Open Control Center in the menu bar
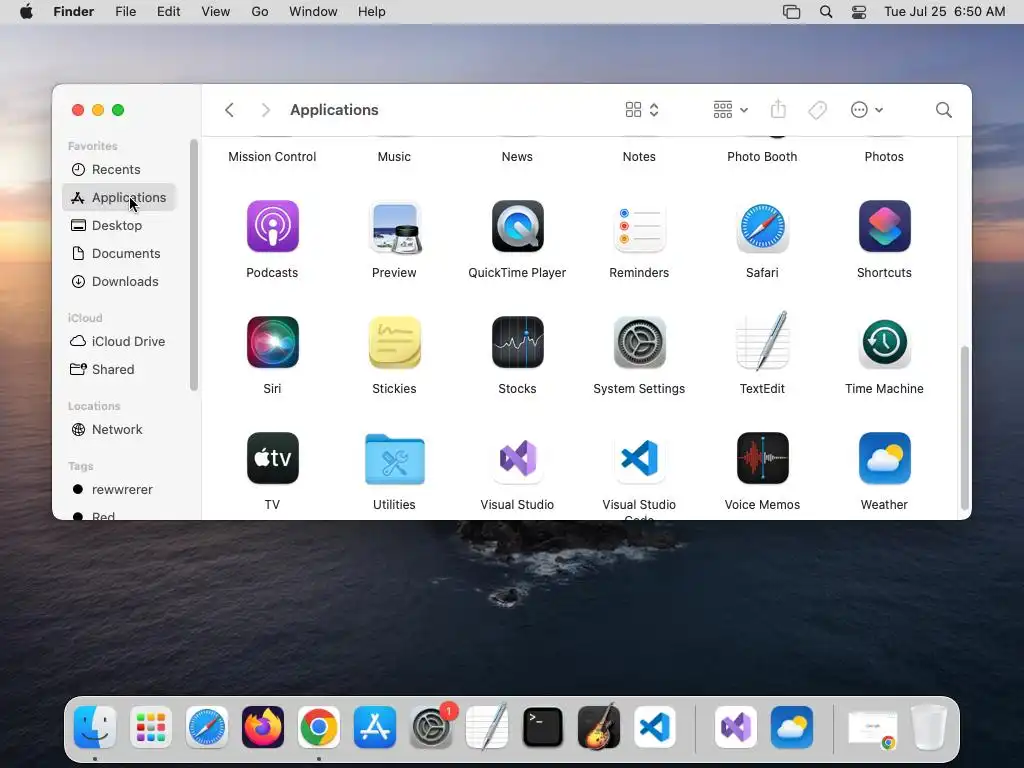Screen dimensions: 1024x768 pyautogui.click(x=859, y=12)
